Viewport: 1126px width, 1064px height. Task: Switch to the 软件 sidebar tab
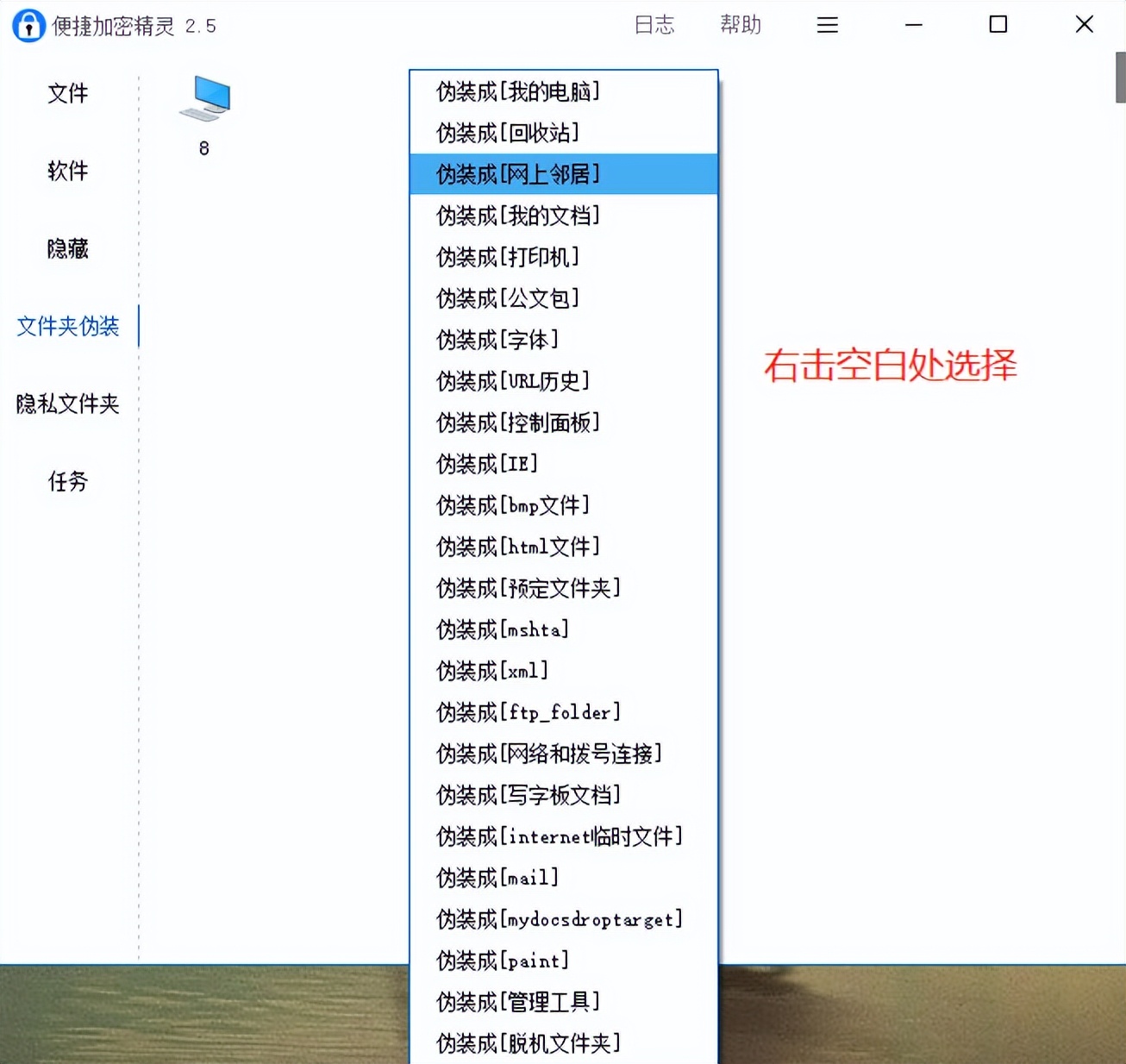coord(68,172)
